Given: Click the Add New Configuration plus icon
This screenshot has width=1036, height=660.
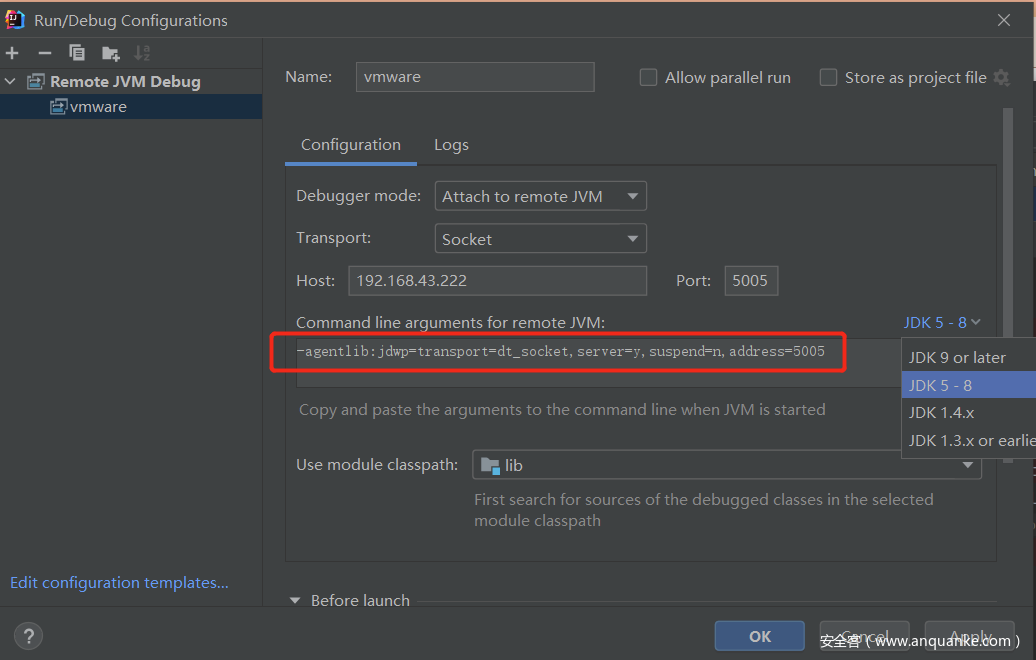Looking at the screenshot, I should click(12, 53).
